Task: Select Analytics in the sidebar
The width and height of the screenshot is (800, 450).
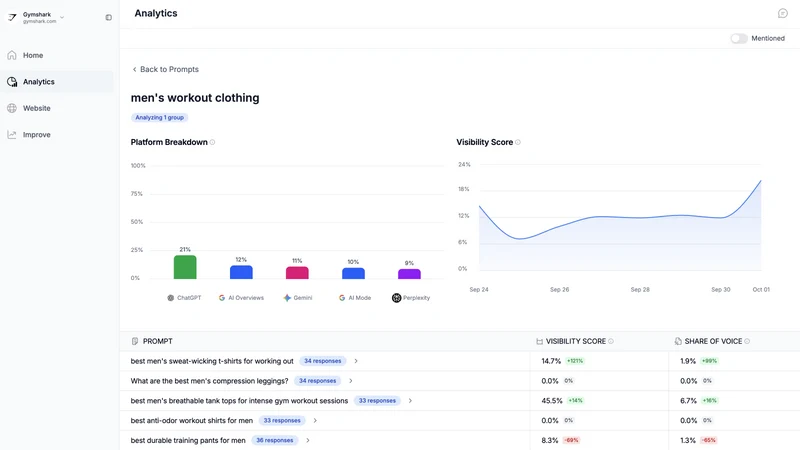Action: click(x=57, y=82)
